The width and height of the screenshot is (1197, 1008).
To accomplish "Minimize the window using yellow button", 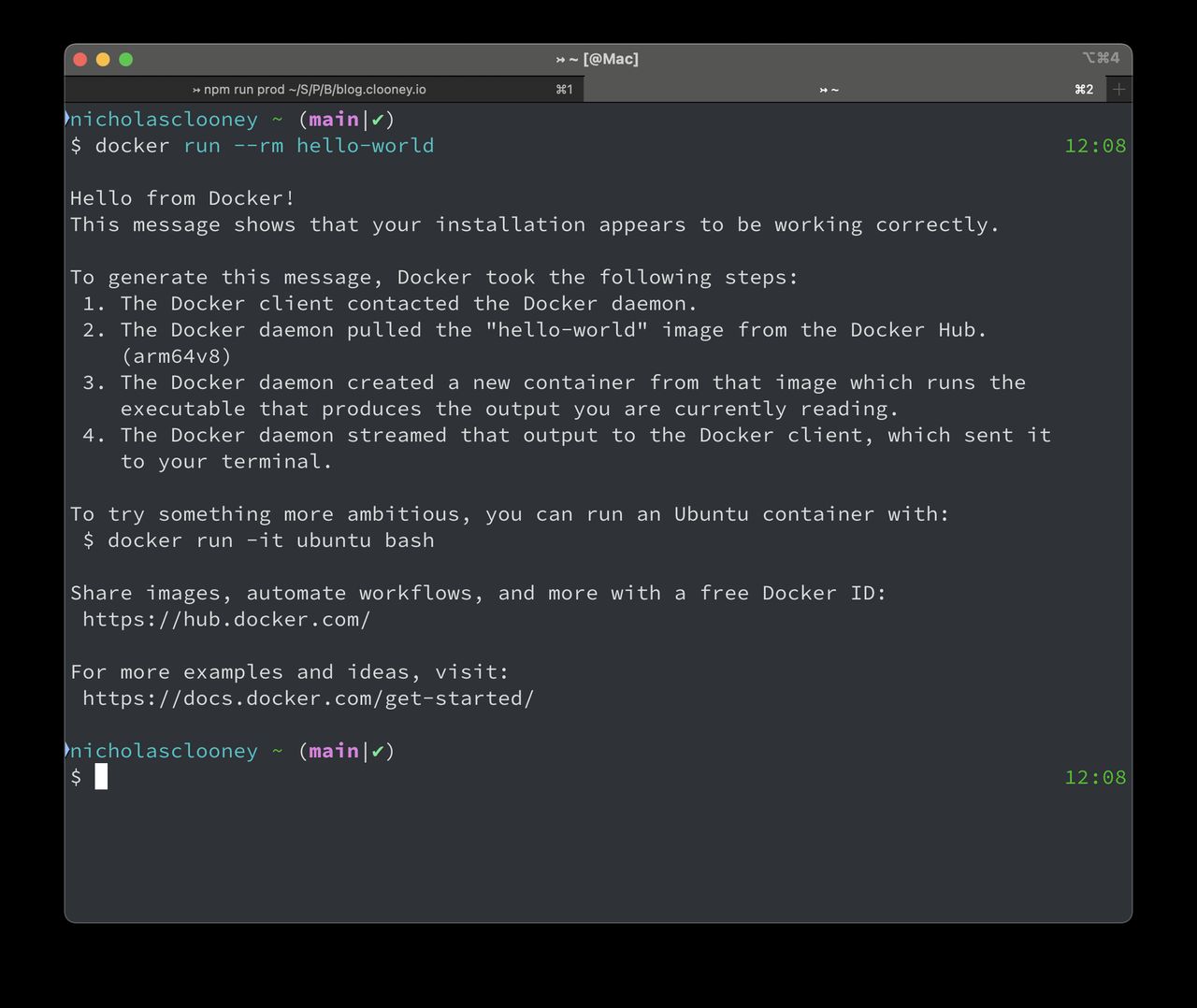I will click(103, 59).
